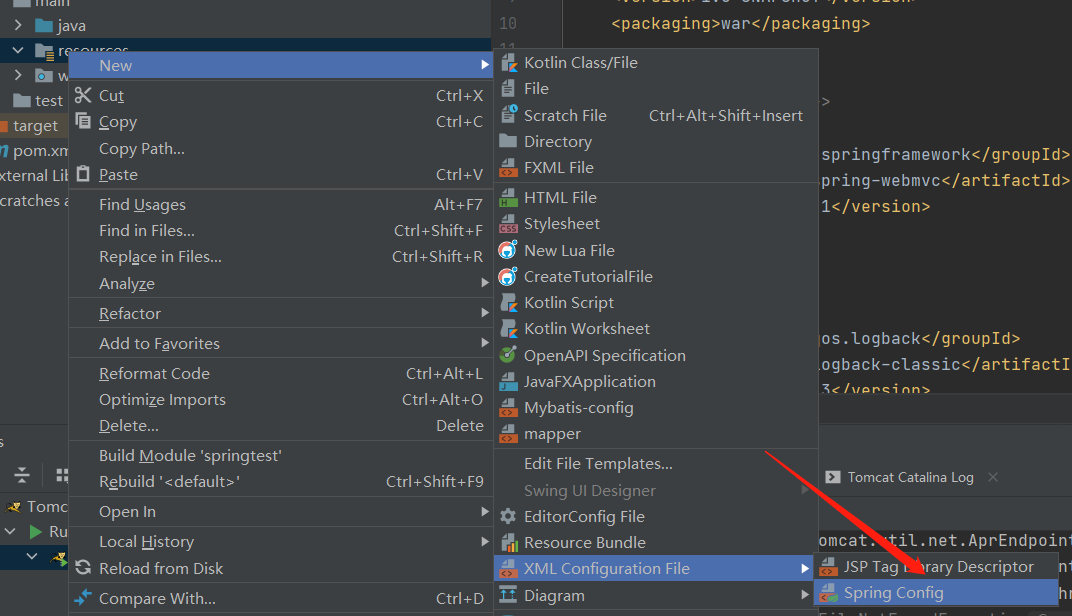Click the EditorConfig File icon

click(508, 517)
